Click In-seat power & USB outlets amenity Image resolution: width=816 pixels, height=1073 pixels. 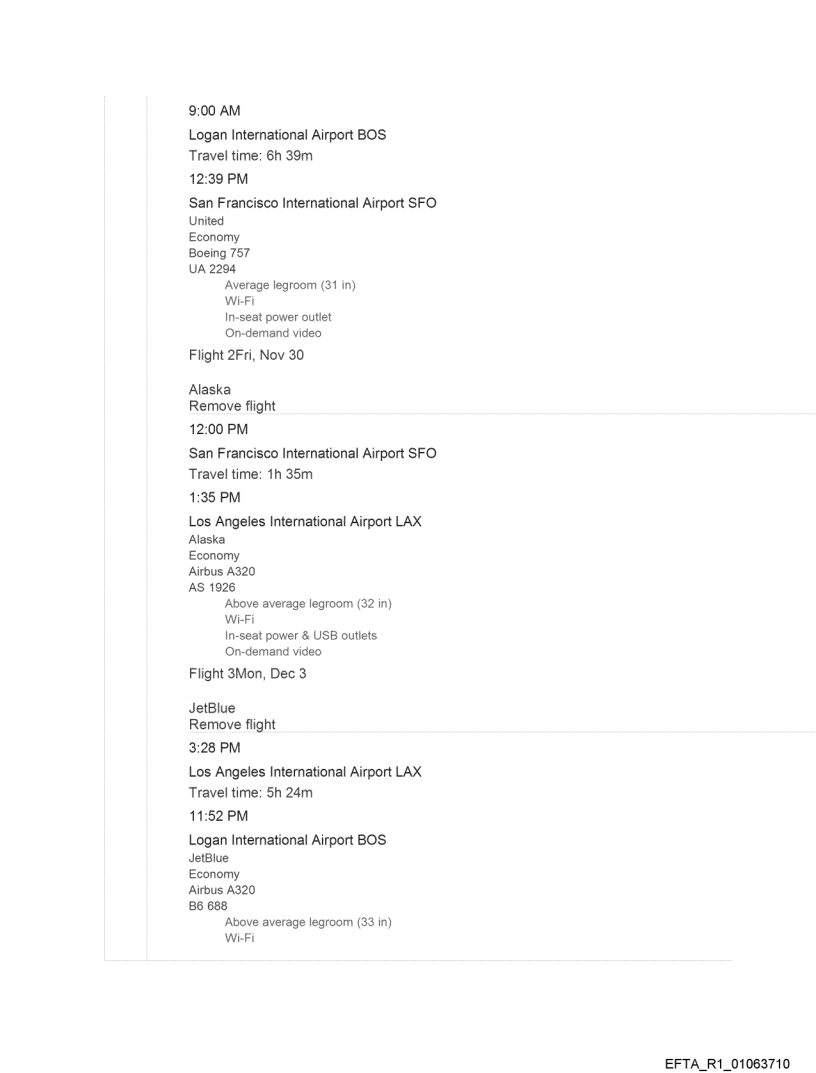click(301, 636)
